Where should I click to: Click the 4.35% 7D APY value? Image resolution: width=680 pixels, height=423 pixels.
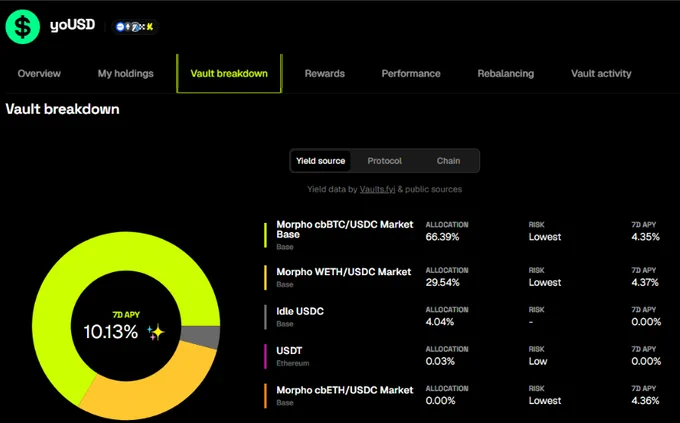coord(645,237)
